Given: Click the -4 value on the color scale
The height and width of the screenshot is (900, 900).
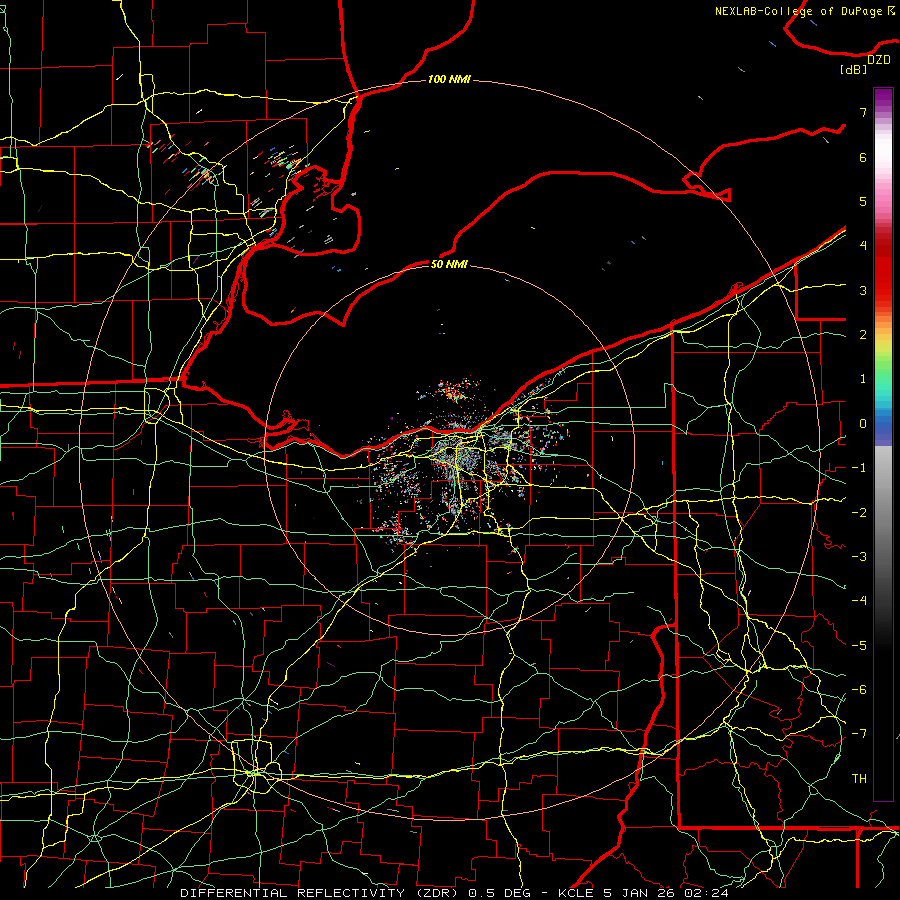Looking at the screenshot, I should (859, 601).
